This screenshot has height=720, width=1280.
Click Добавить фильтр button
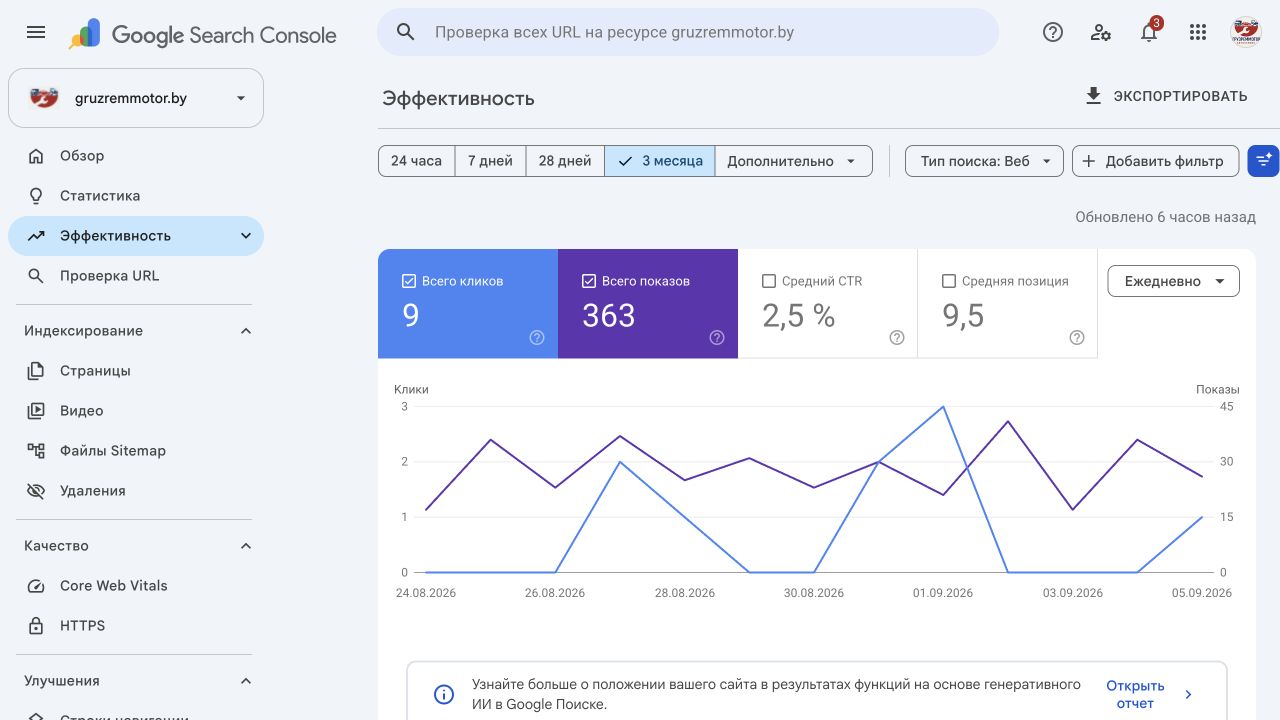coord(1155,161)
